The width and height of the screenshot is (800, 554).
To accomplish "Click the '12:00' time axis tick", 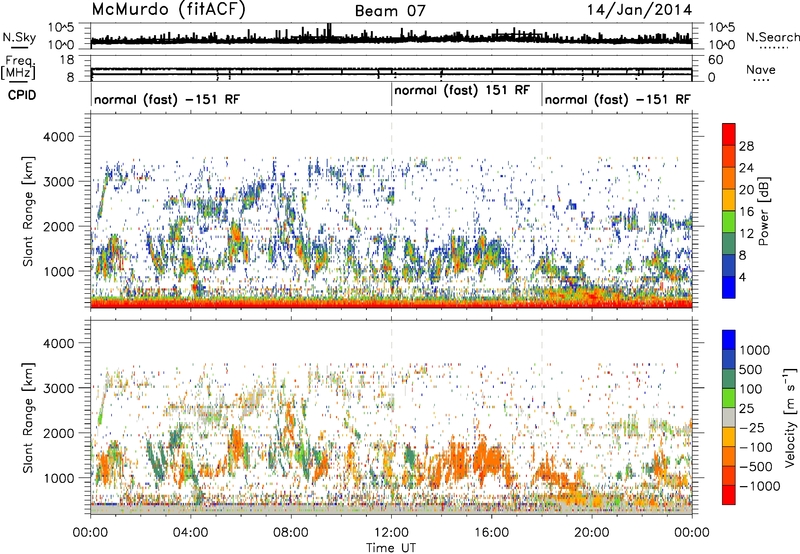I will tap(391, 533).
